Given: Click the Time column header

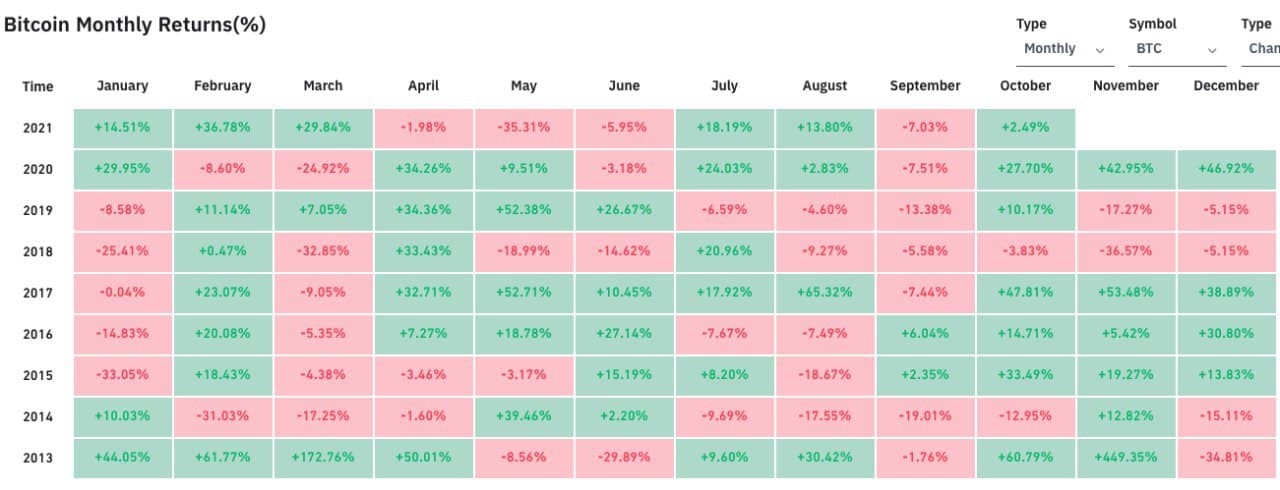Looking at the screenshot, I should tap(38, 87).
